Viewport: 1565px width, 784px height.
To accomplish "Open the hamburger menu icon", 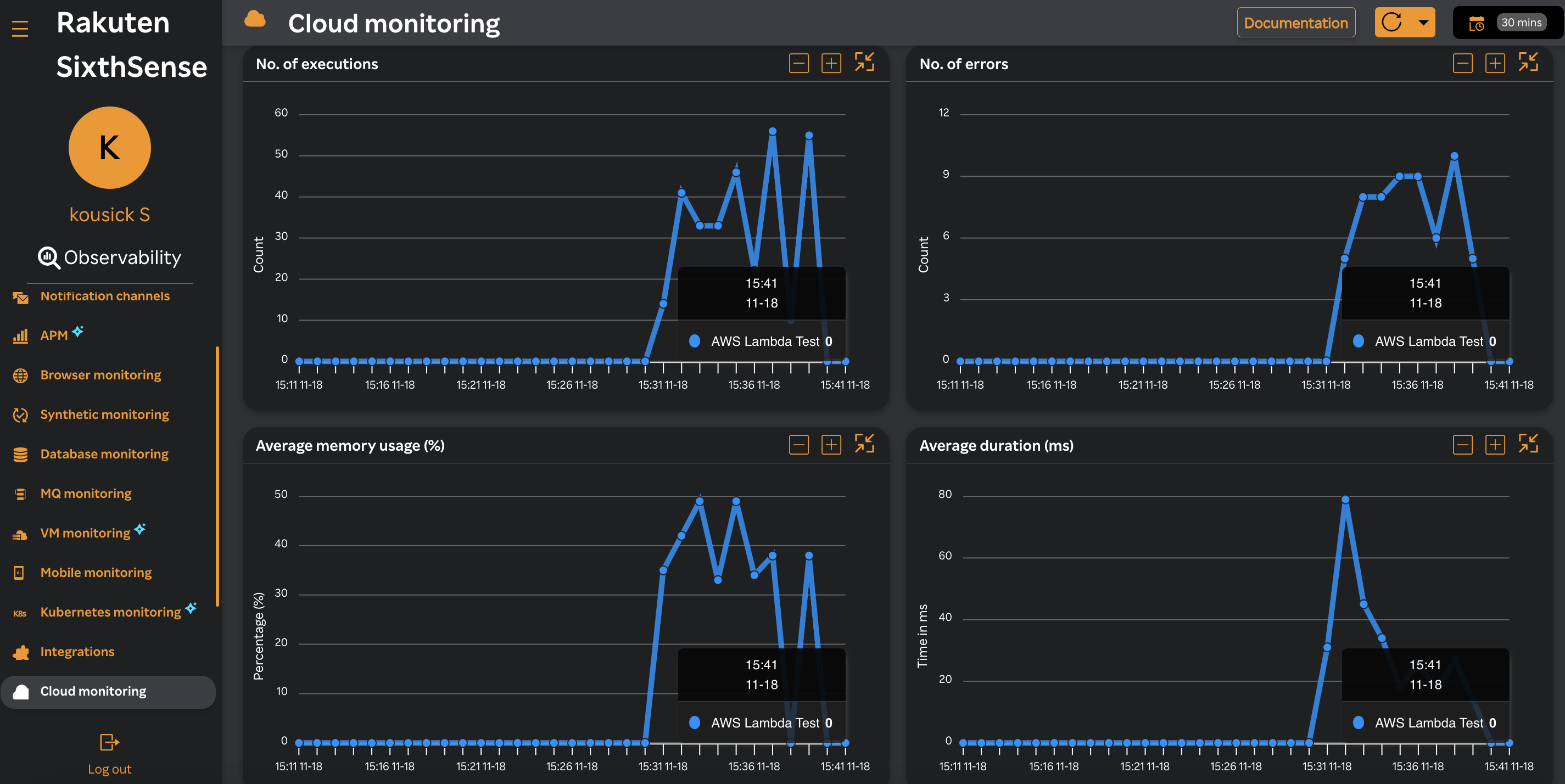I will pos(20,28).
